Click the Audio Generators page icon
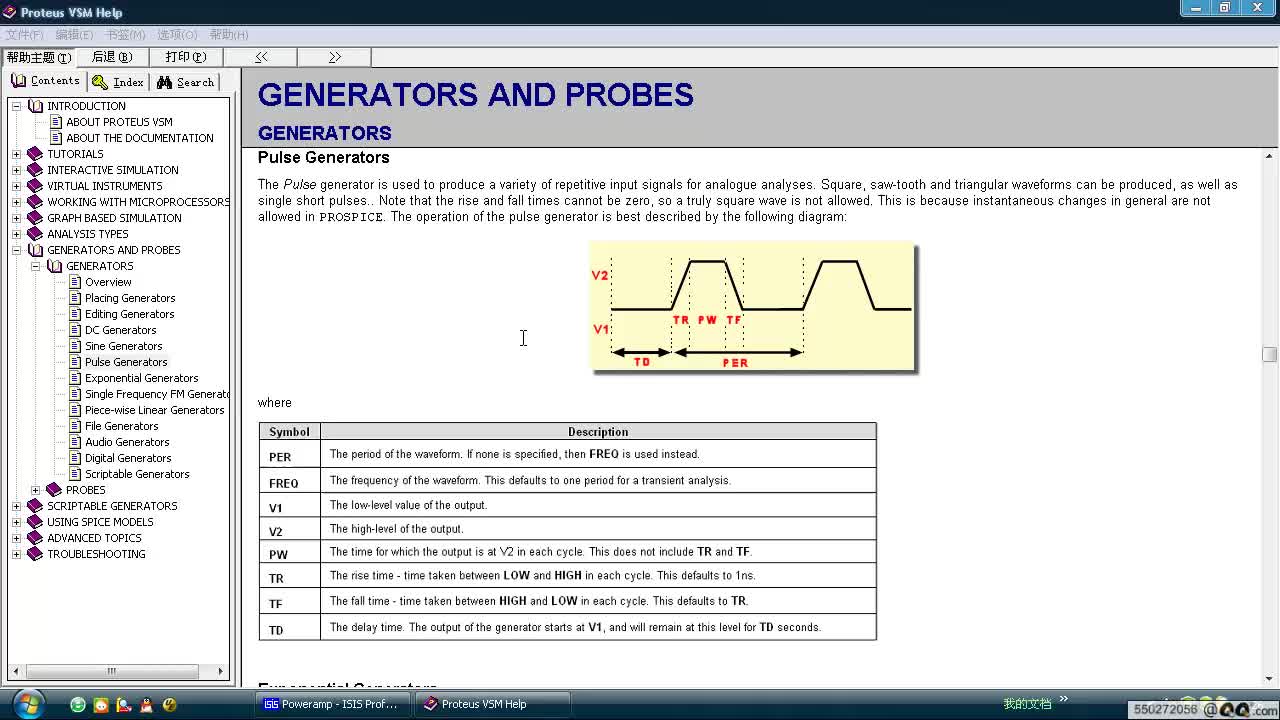This screenshot has width=1280, height=720. (75, 442)
